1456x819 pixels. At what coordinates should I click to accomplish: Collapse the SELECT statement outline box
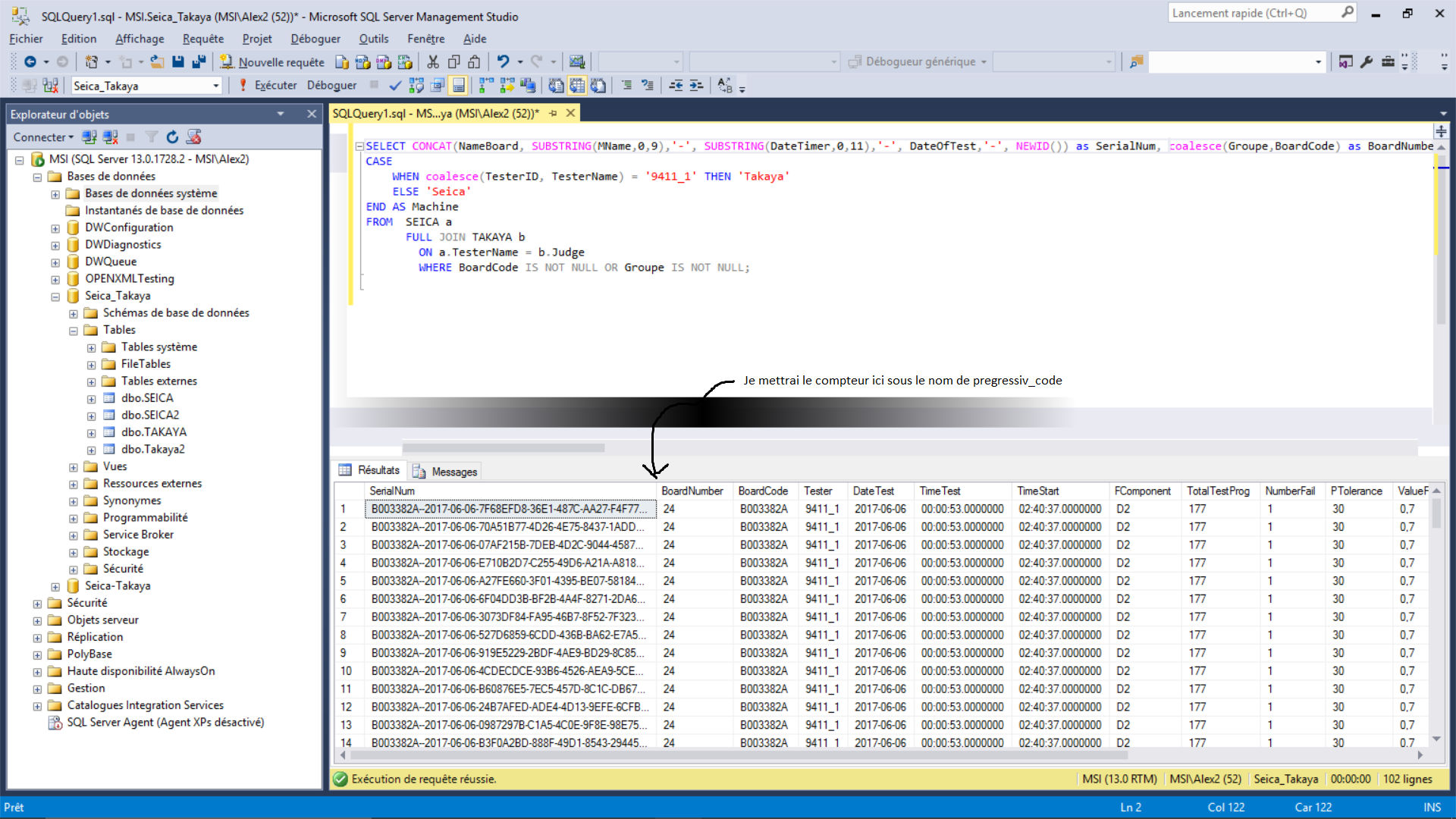359,146
